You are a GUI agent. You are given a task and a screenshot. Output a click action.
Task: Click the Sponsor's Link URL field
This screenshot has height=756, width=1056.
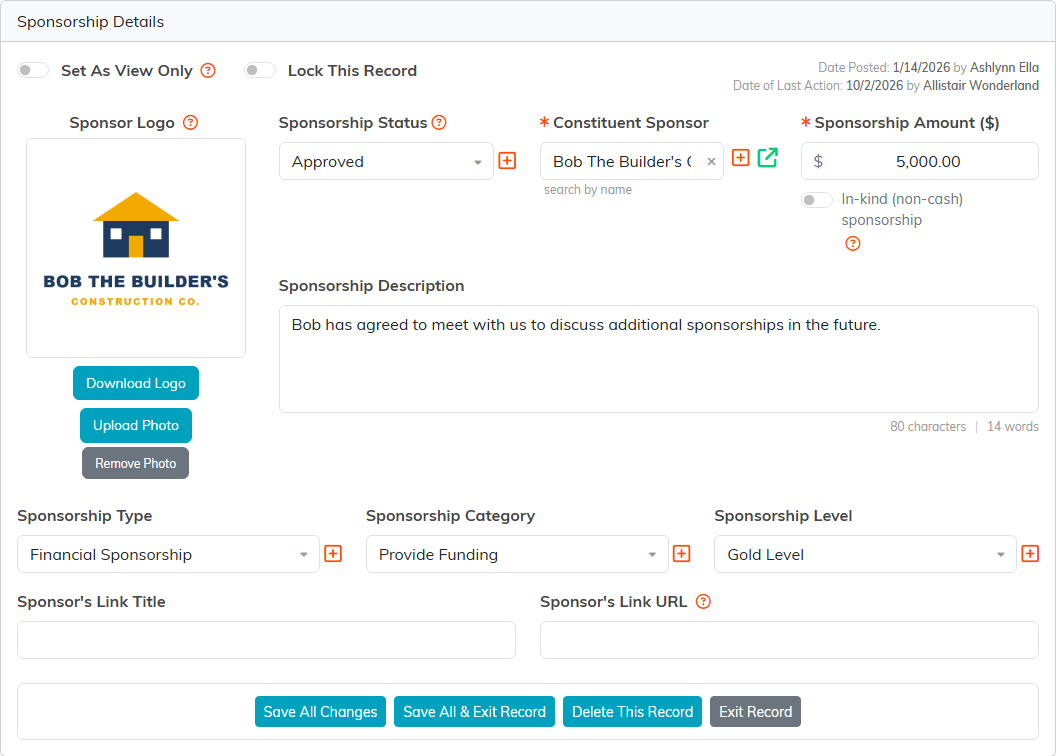coord(789,640)
